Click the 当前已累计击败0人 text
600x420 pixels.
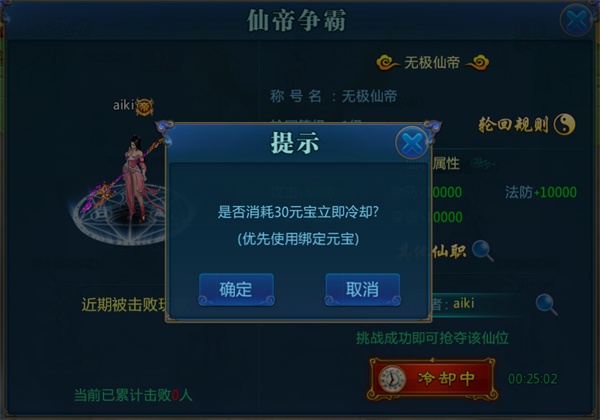[133, 395]
